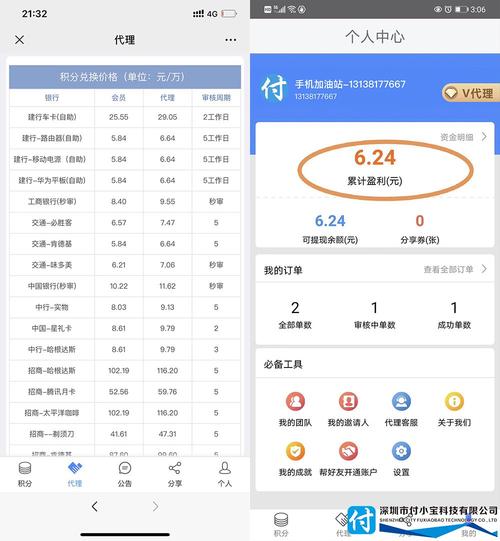This screenshot has height=541, width=500.
Task: Select the 招商--剃须刀 row
Action: 125,434
